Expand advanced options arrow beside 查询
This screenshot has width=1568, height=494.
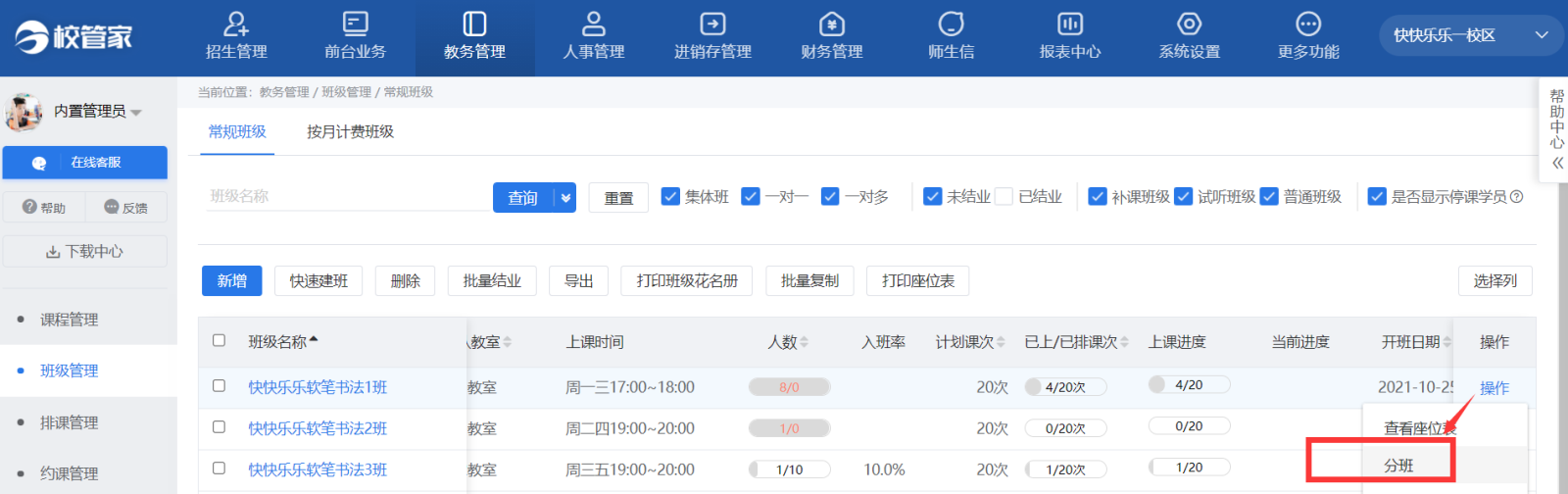pyautogui.click(x=565, y=198)
